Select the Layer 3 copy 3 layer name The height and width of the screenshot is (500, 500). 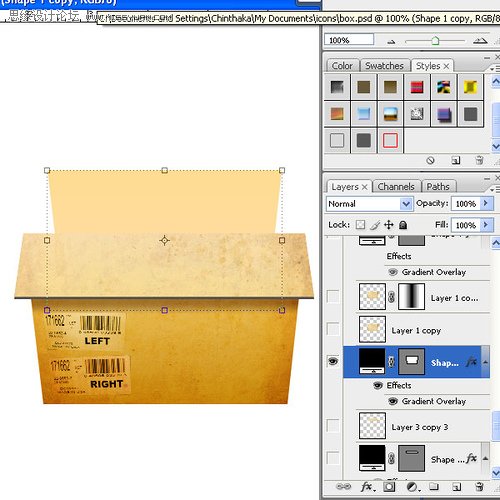[420, 427]
